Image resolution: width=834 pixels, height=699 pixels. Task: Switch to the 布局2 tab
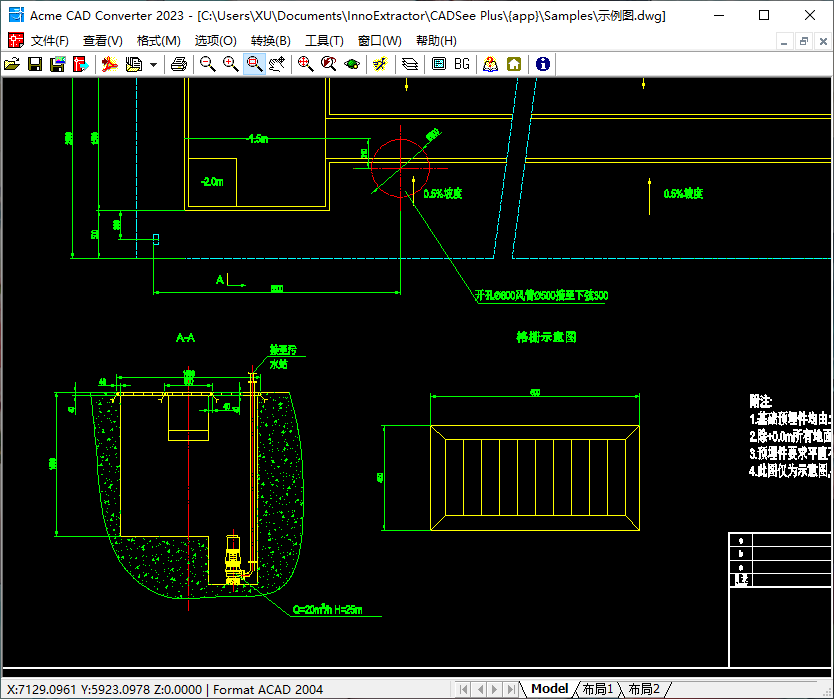pos(644,689)
